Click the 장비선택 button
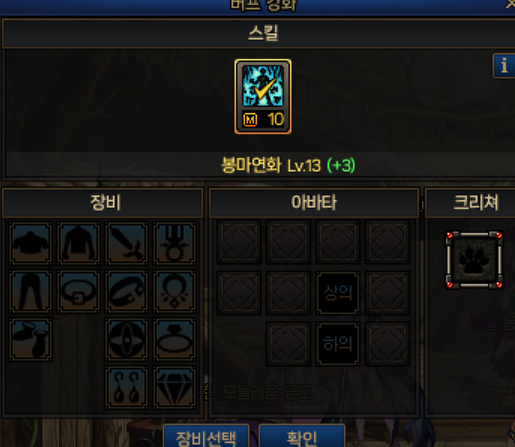515x447 pixels. (206, 437)
